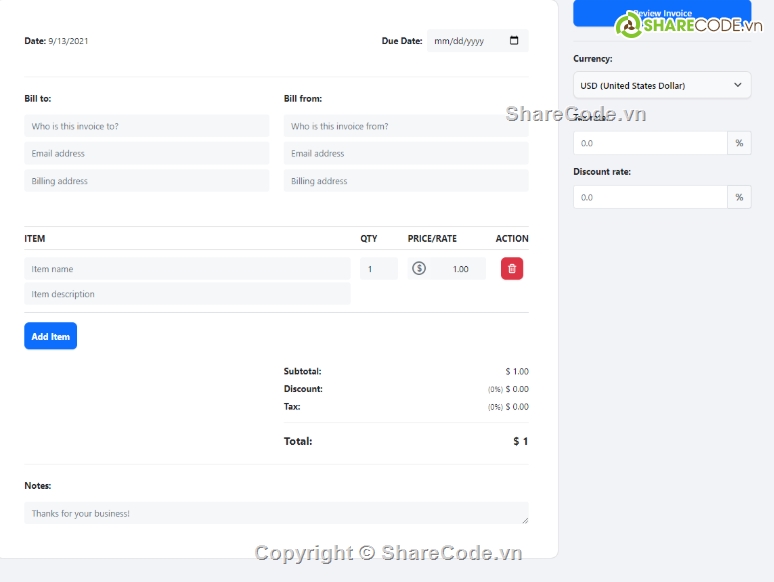Click the Tax rate input field
Image resolution: width=774 pixels, height=582 pixels.
[650, 143]
